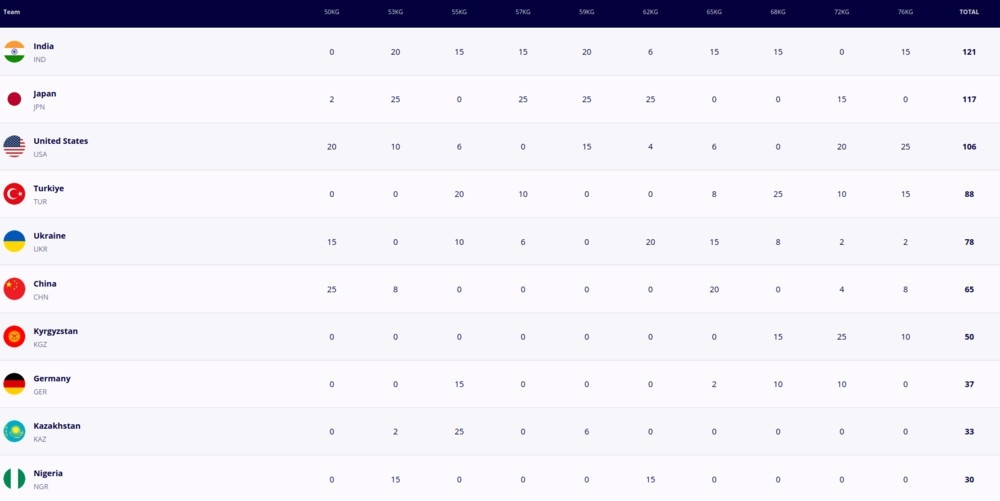This screenshot has width=1000, height=501.
Task: Select the 50KG column header
Action: 331,12
